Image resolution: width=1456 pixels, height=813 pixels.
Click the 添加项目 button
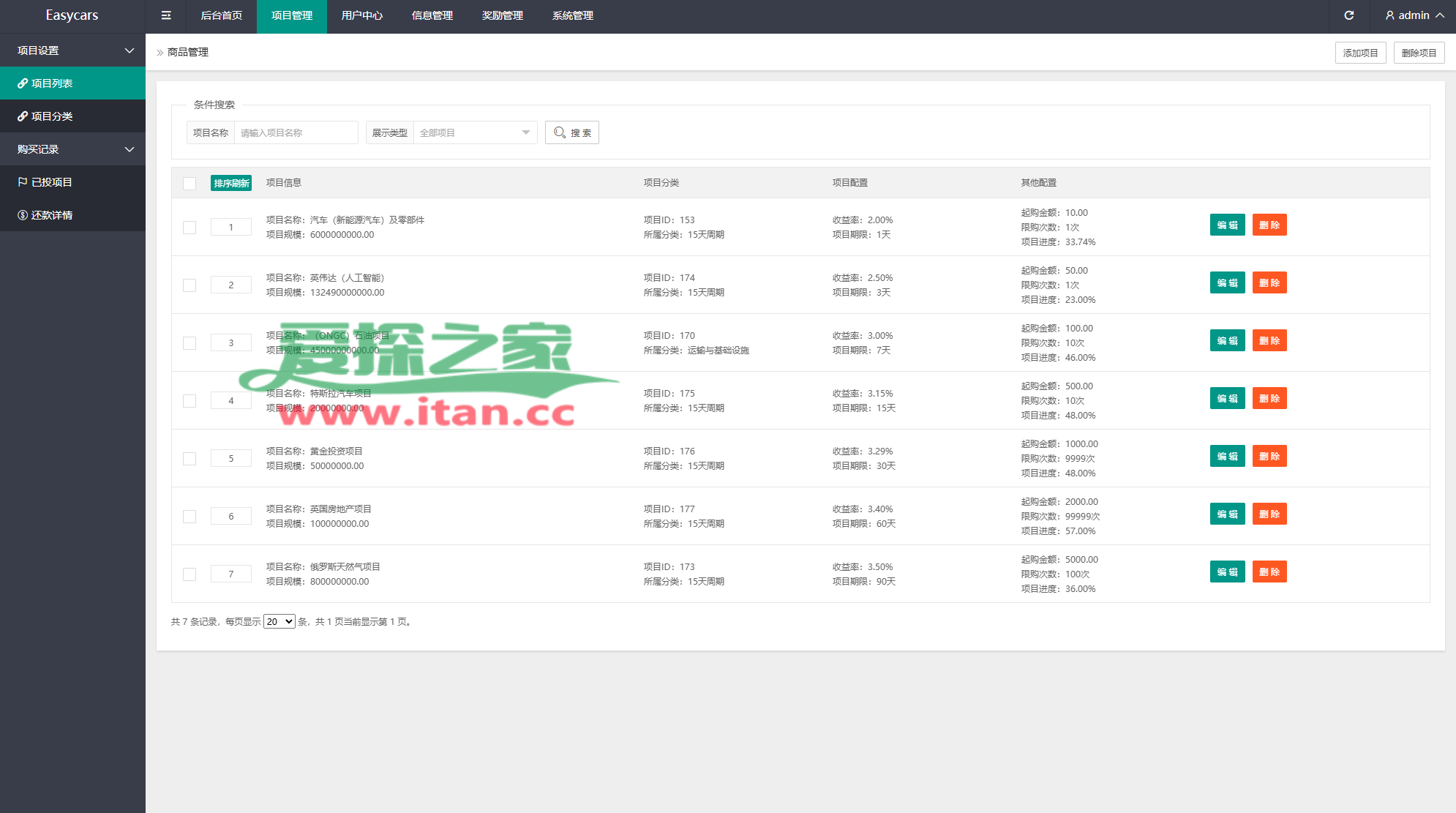pyautogui.click(x=1360, y=53)
